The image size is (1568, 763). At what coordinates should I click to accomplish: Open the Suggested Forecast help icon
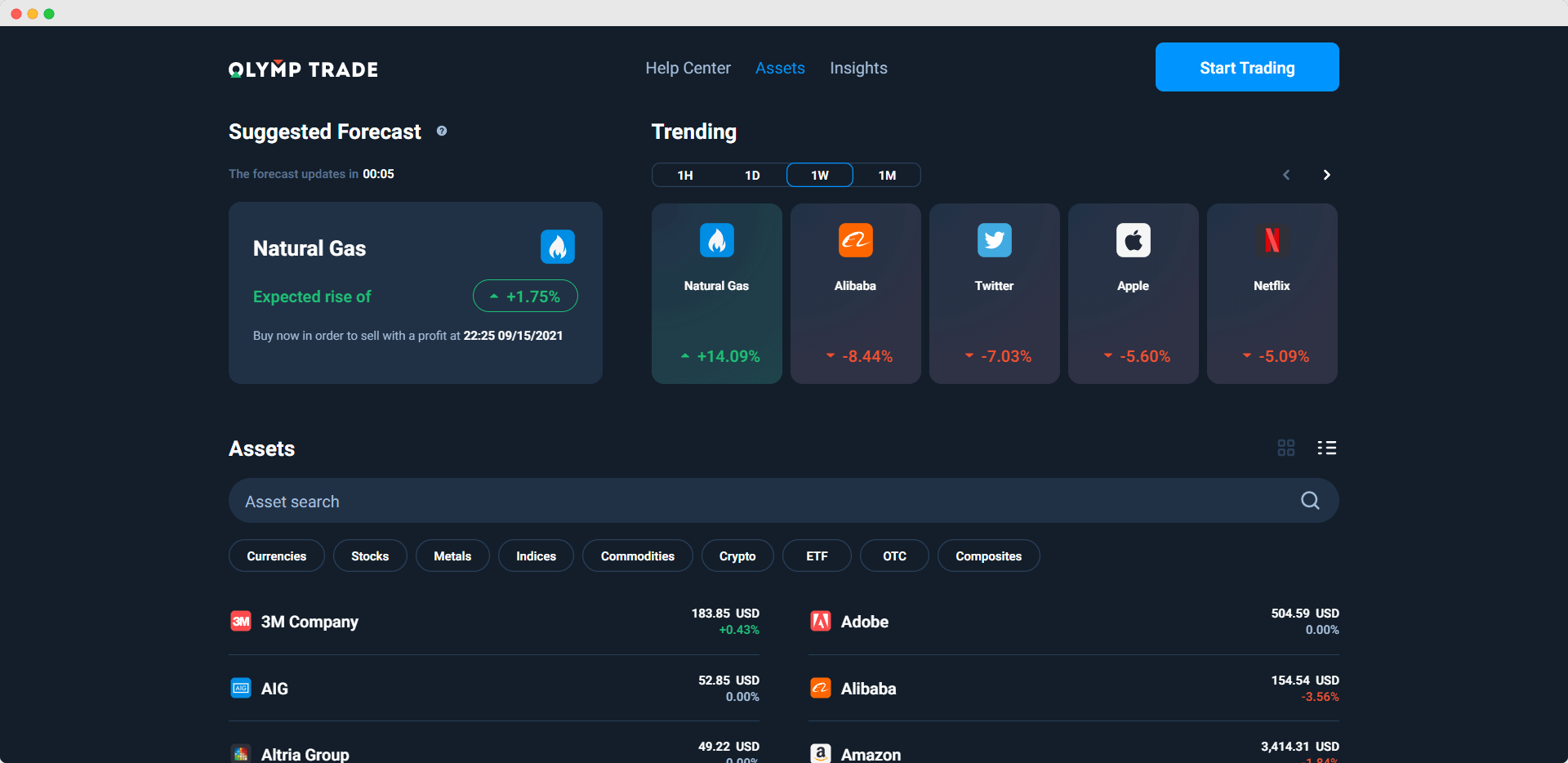click(442, 131)
